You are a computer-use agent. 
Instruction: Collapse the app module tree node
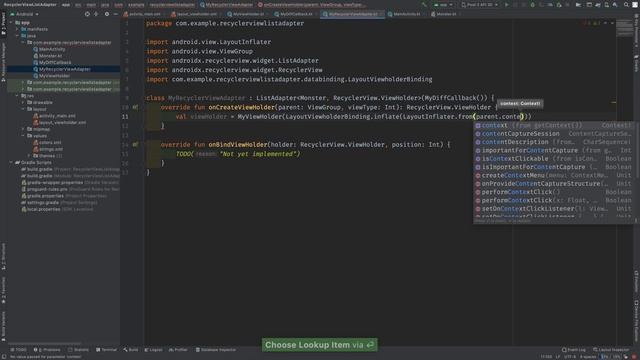[x=11, y=22]
